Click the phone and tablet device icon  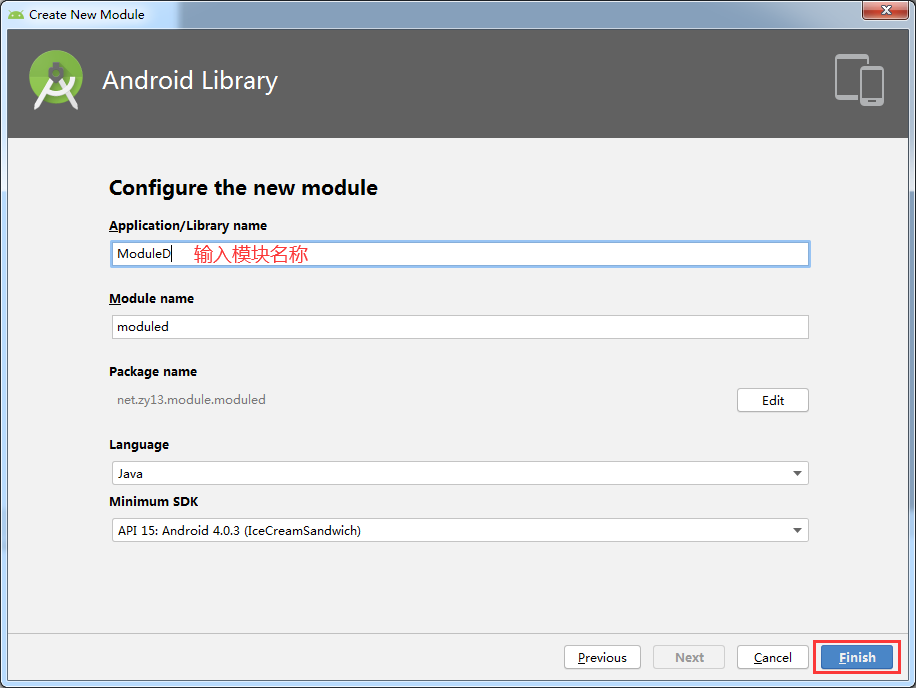[859, 80]
